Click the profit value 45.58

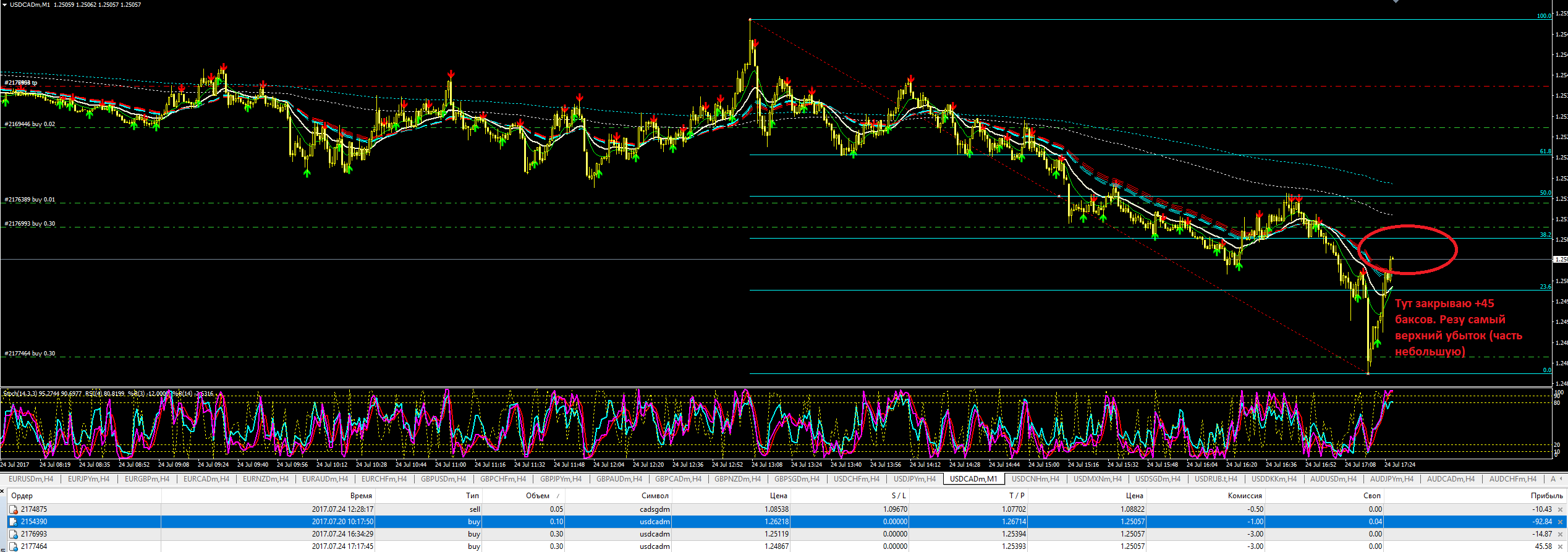pyautogui.click(x=1543, y=546)
